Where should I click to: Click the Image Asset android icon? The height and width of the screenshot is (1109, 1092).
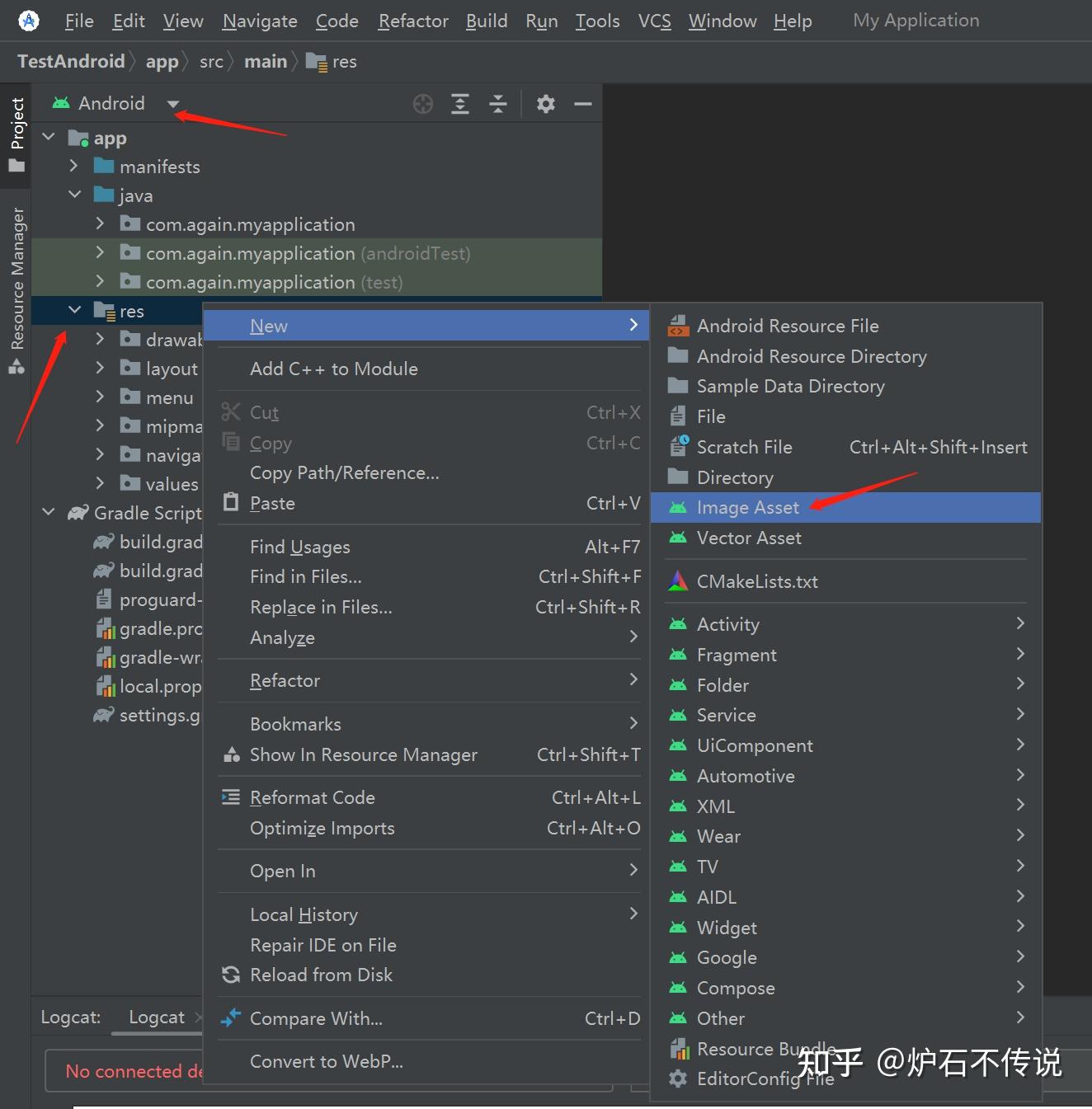click(x=678, y=508)
